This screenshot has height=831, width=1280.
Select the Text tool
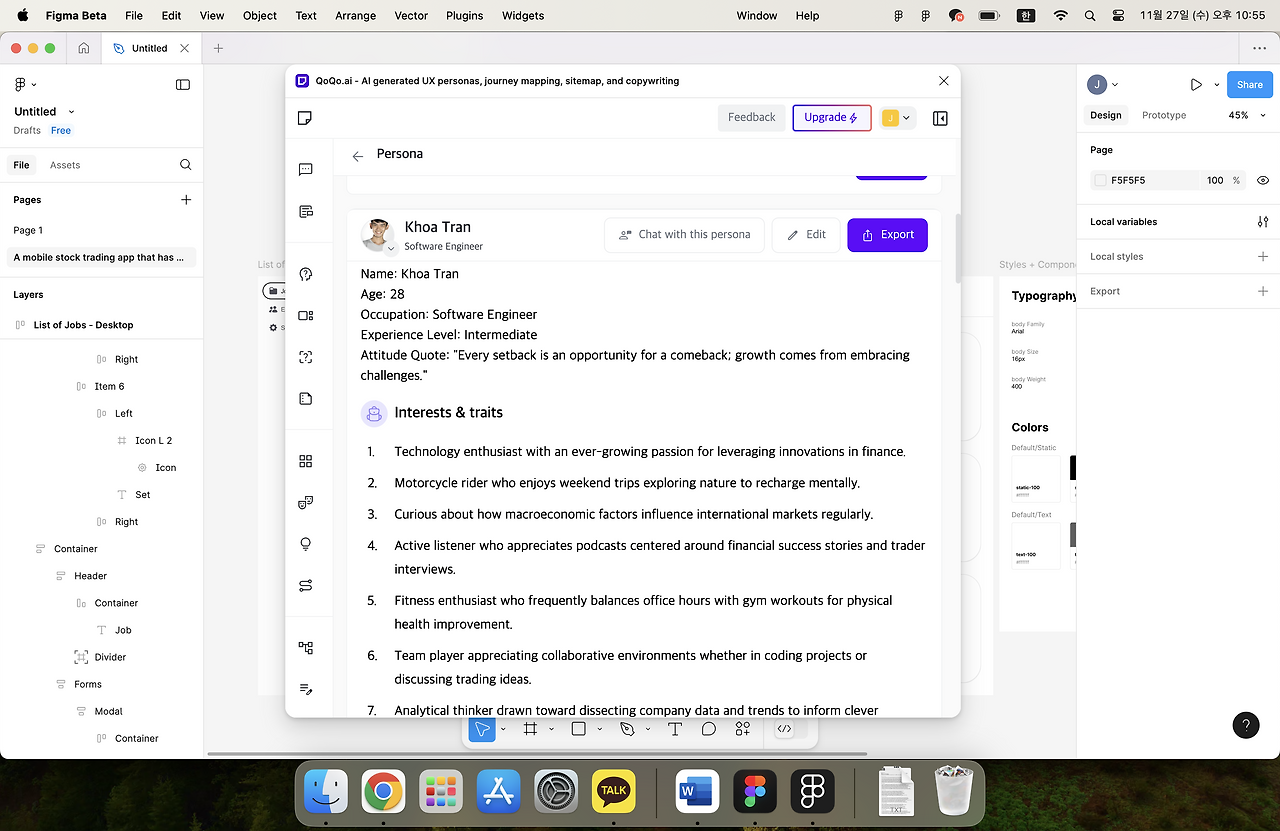(675, 729)
